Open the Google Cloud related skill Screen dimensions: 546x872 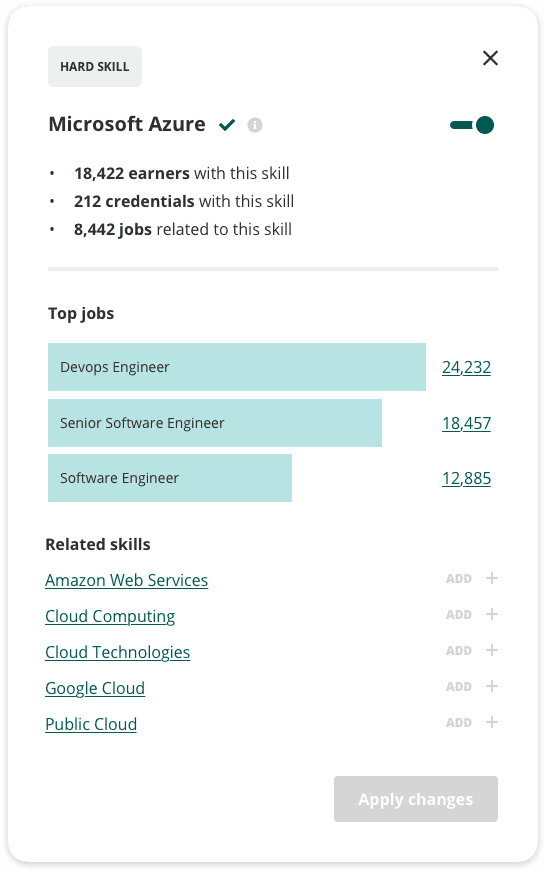[x=95, y=688]
